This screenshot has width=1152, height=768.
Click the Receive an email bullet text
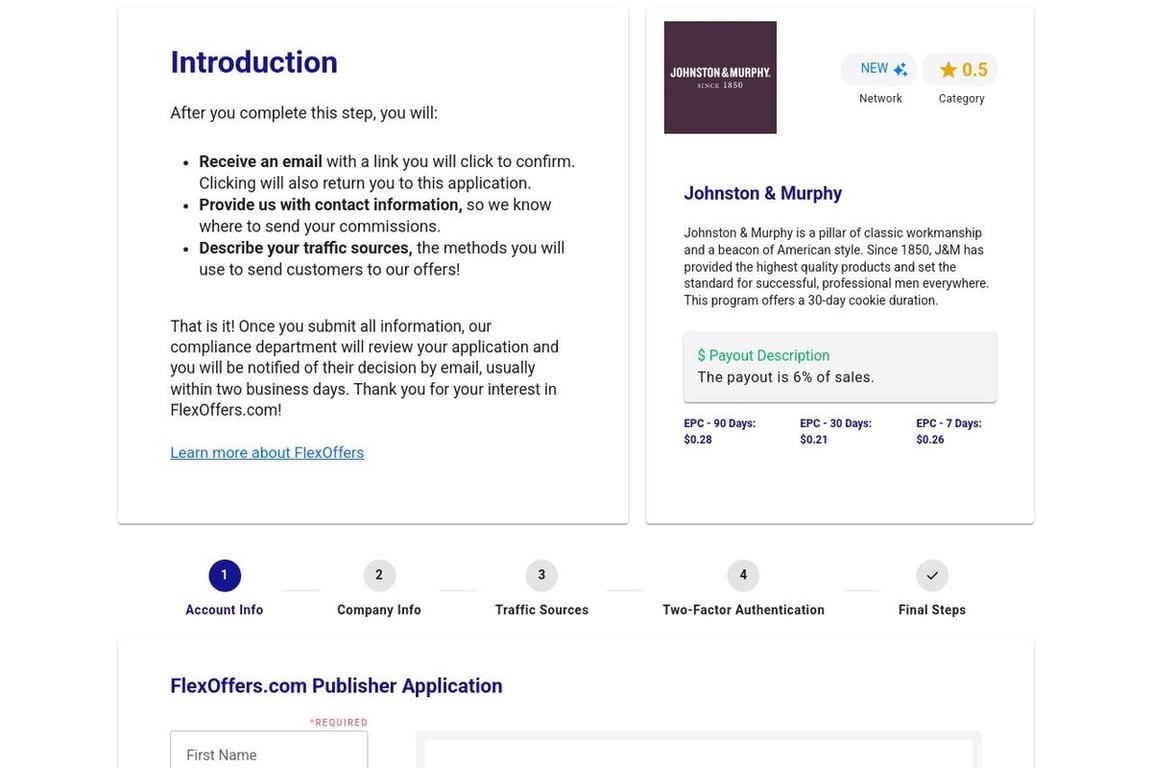point(387,172)
